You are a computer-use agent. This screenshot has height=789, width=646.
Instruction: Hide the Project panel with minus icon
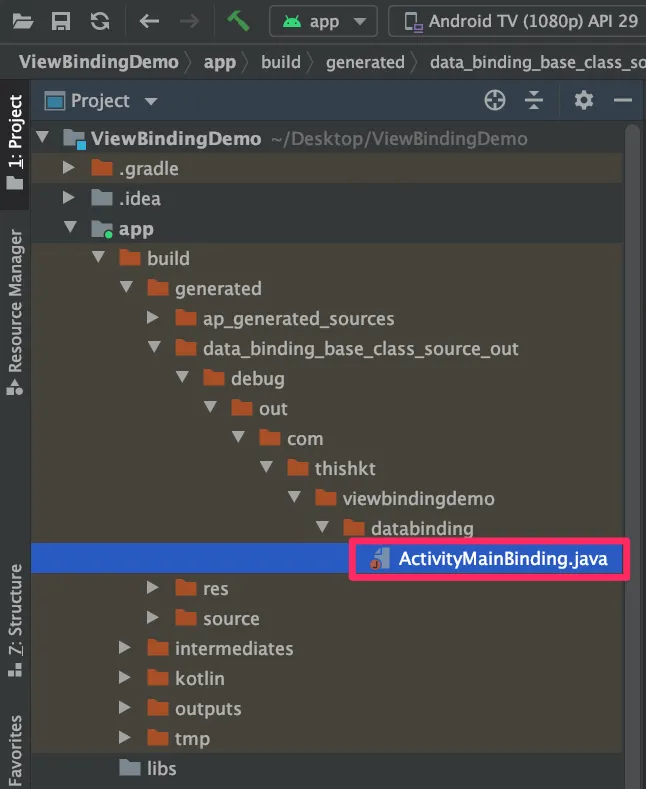[623, 100]
